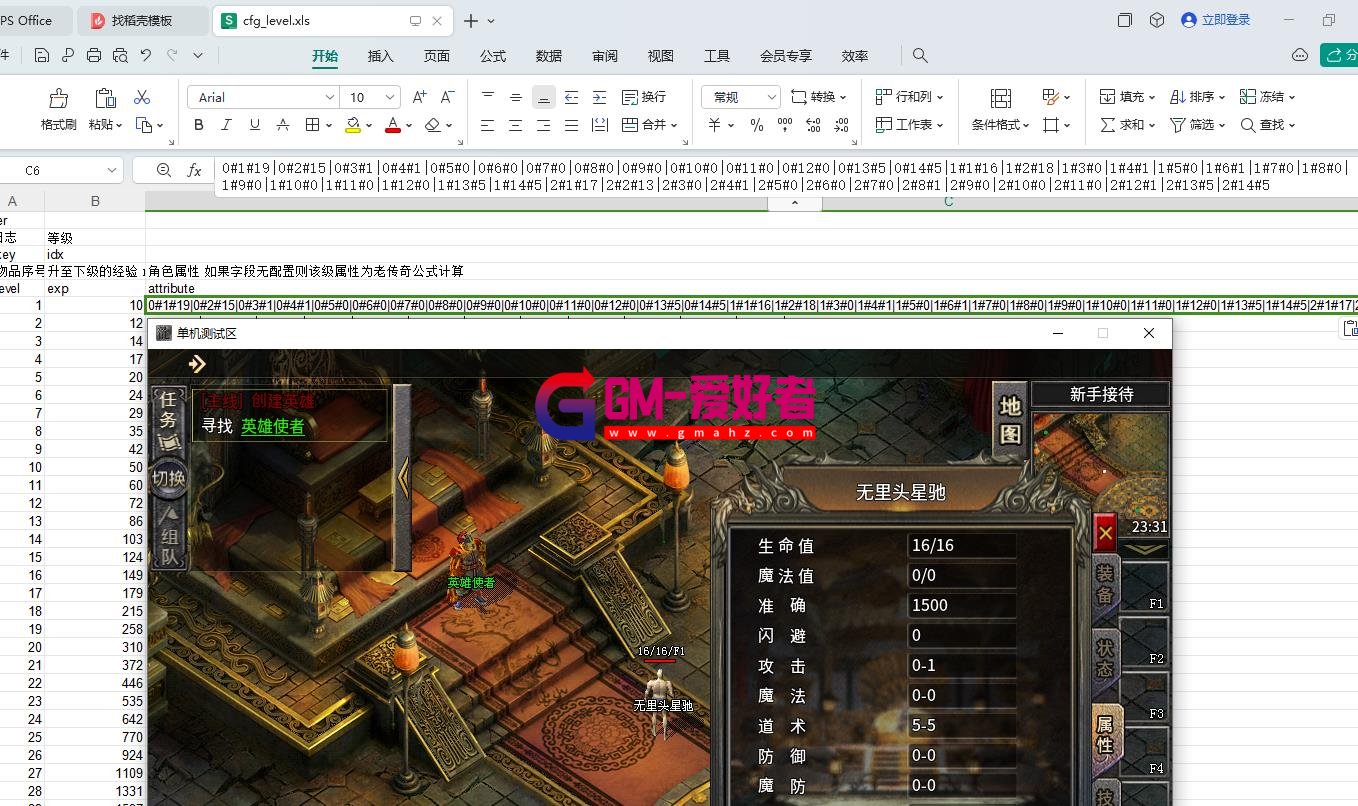Click the Print Preview icon

[120, 56]
